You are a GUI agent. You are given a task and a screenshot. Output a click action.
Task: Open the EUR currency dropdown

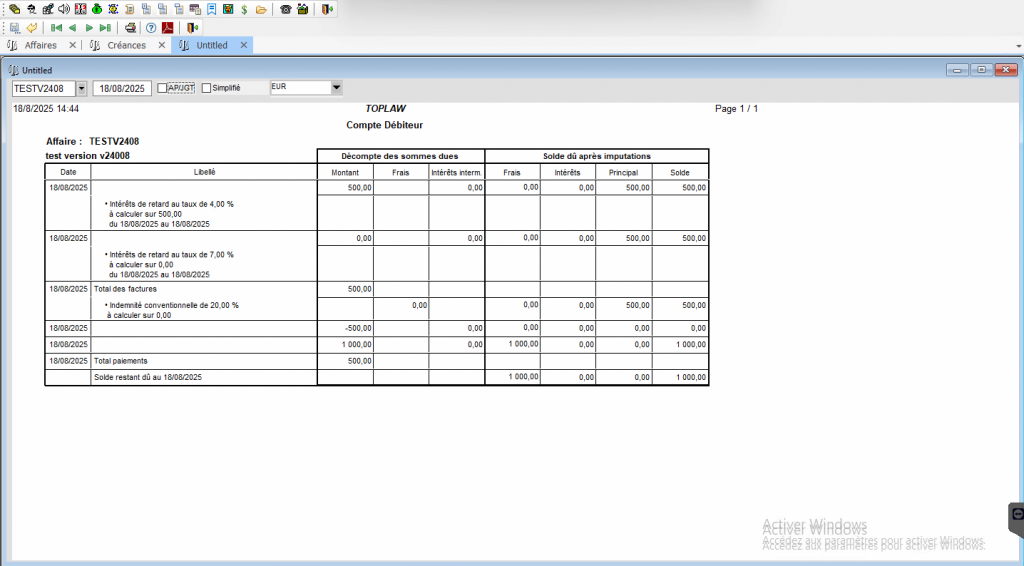point(336,87)
